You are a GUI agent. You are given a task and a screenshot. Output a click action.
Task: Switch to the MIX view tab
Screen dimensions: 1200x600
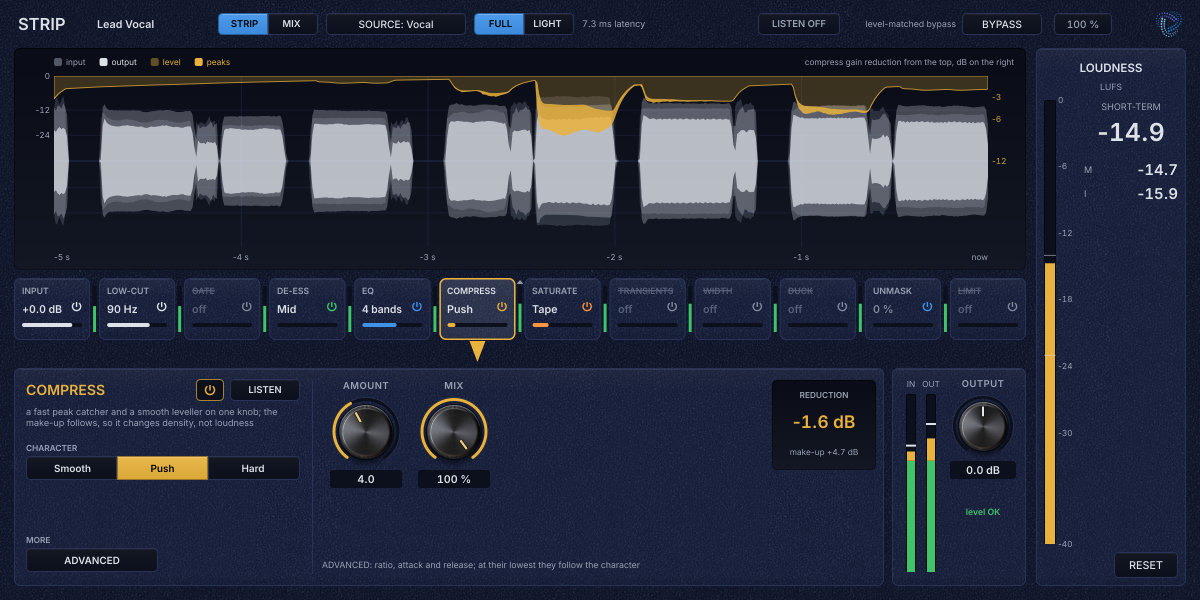tap(292, 24)
